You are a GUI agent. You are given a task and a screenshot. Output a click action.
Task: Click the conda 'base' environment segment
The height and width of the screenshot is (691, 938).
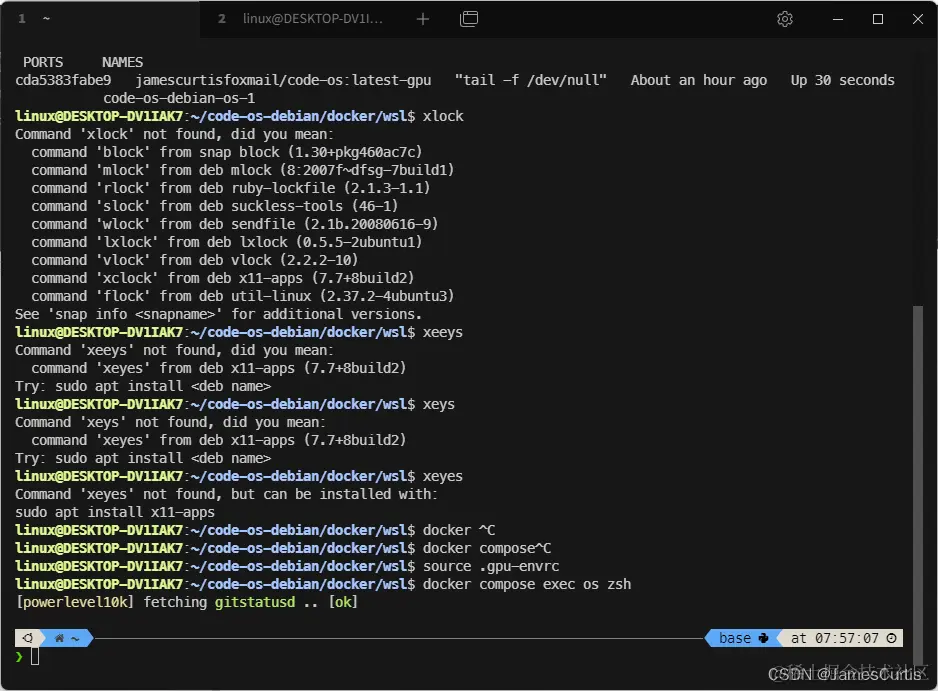coord(743,638)
